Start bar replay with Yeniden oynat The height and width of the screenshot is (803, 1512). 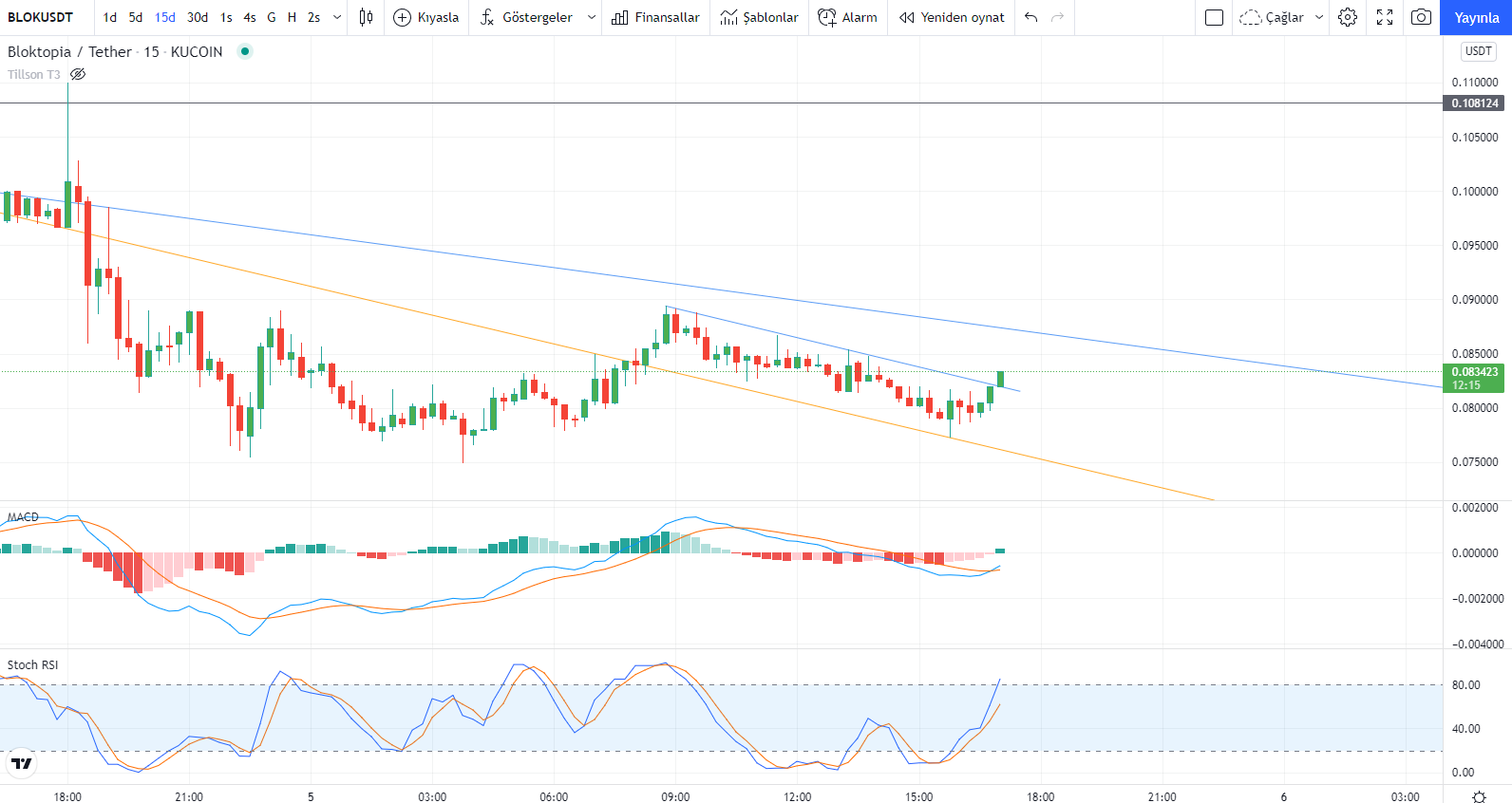pyautogui.click(x=952, y=17)
